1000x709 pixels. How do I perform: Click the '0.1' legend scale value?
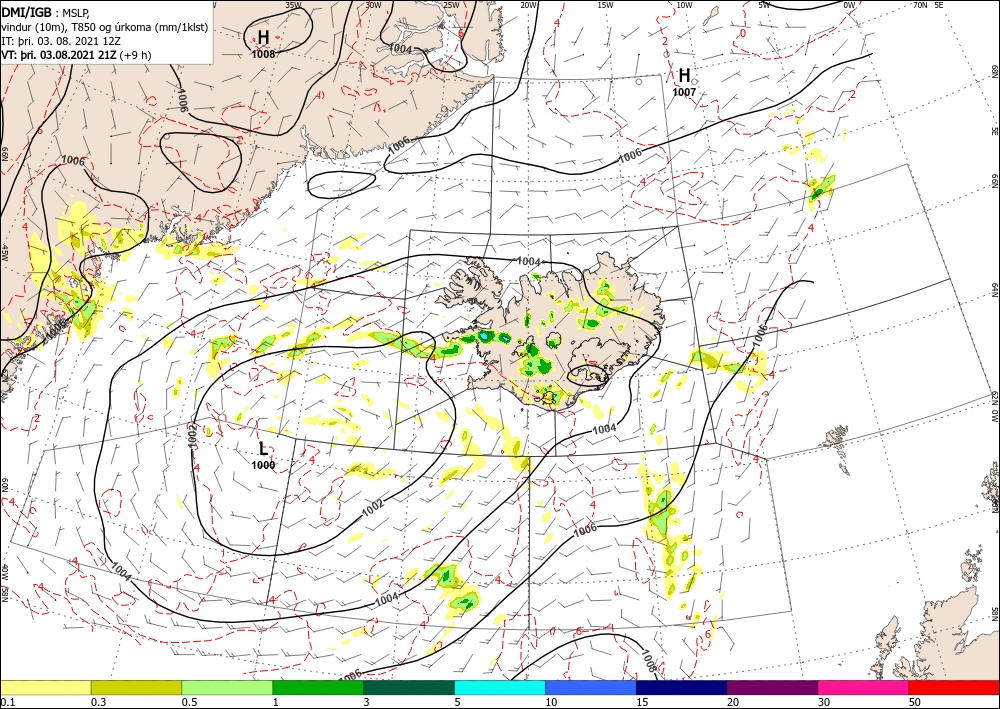coord(7,702)
